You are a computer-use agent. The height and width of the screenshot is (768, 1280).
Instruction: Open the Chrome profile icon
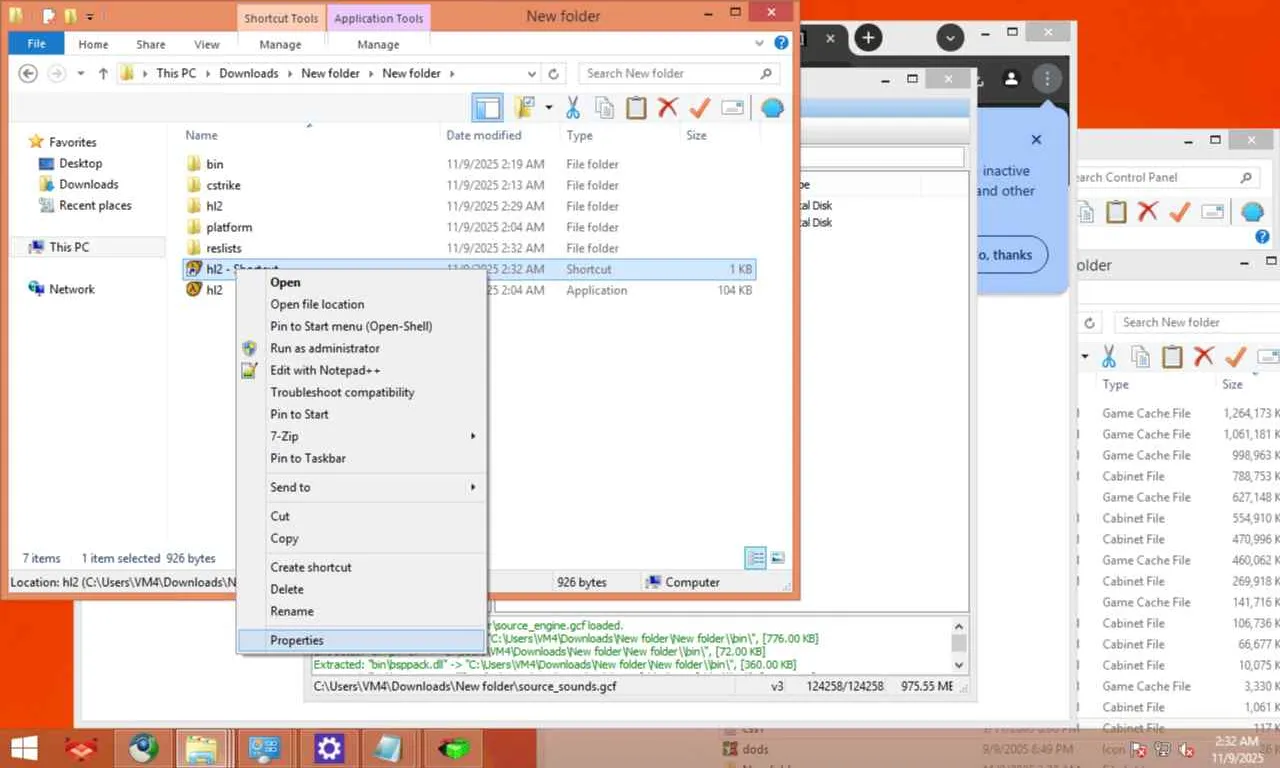1011,78
